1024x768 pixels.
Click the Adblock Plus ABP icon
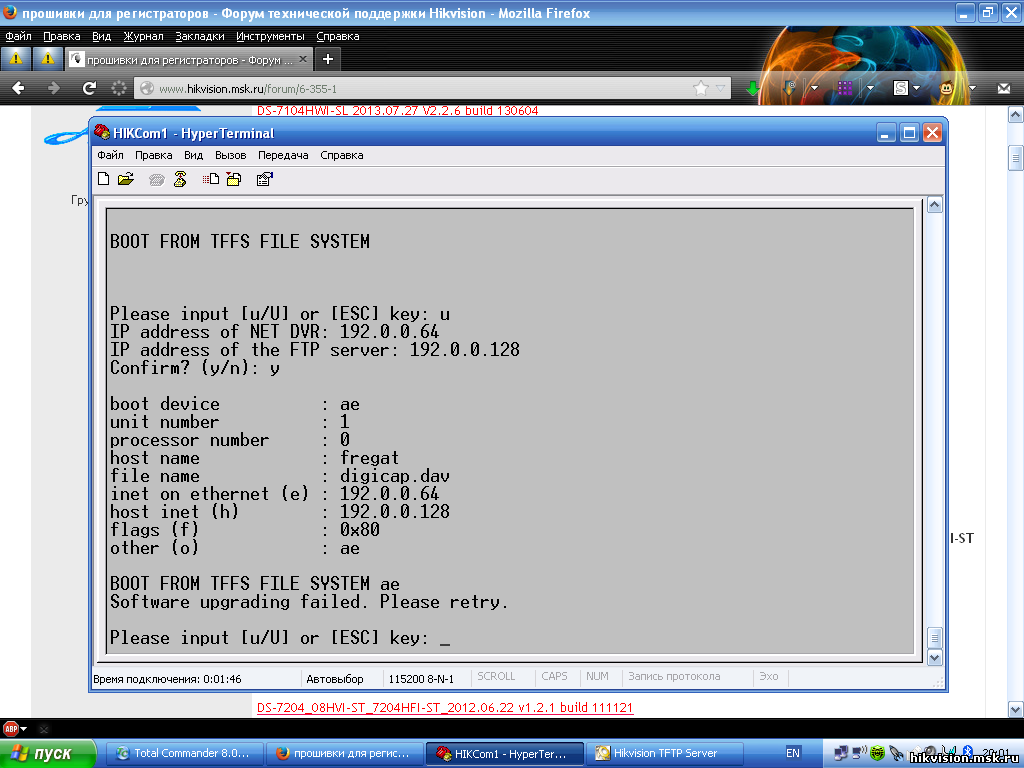click(10, 728)
